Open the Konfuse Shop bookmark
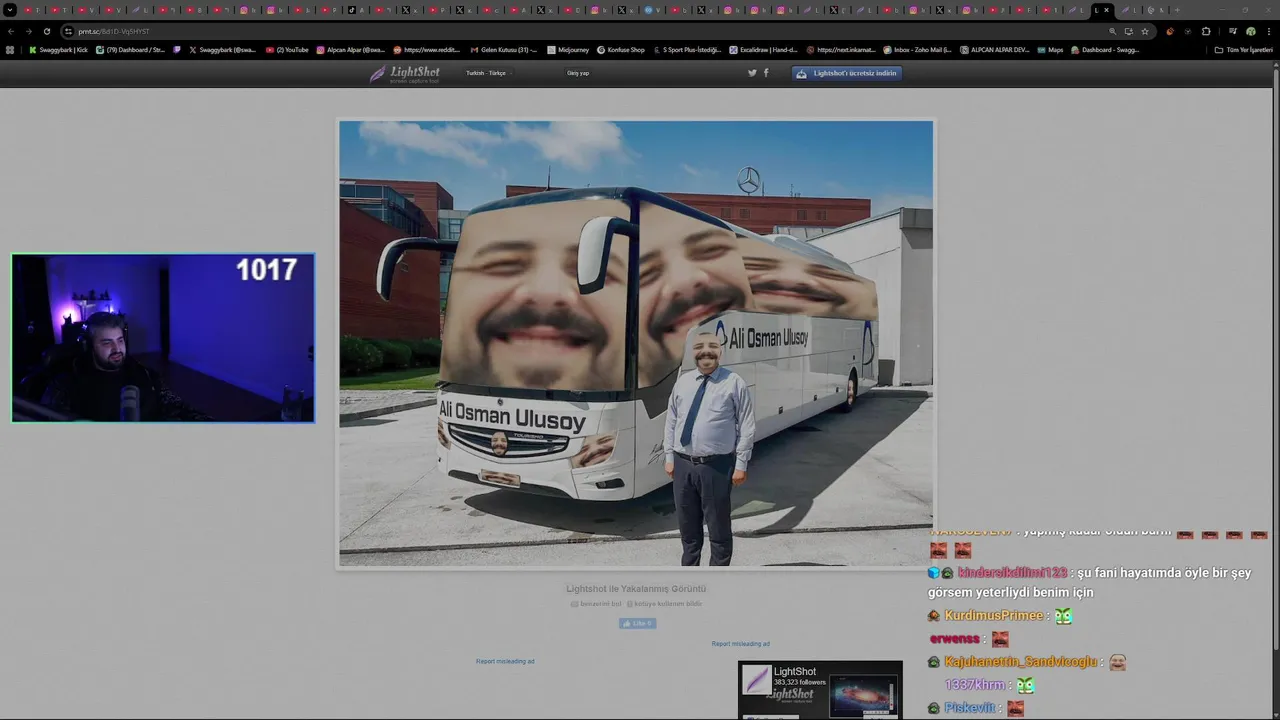Screen dimensions: 1280x720 [621, 49]
